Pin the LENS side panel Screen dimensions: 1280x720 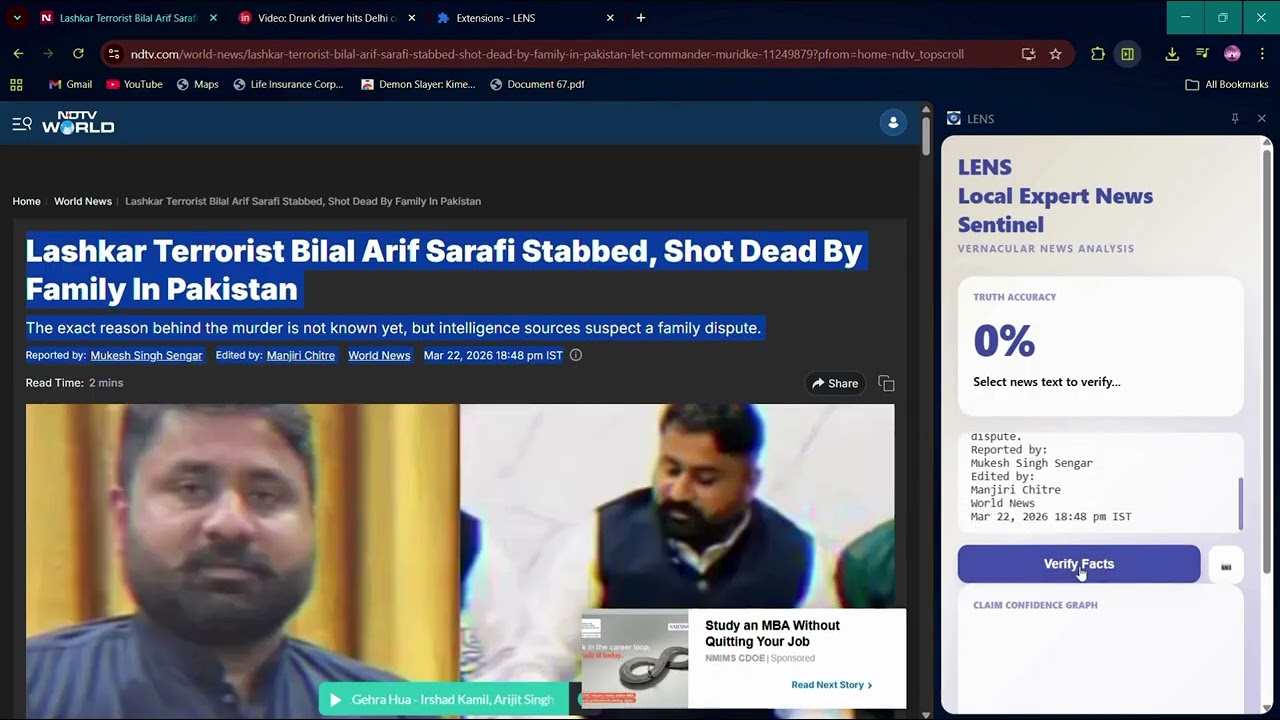1235,118
